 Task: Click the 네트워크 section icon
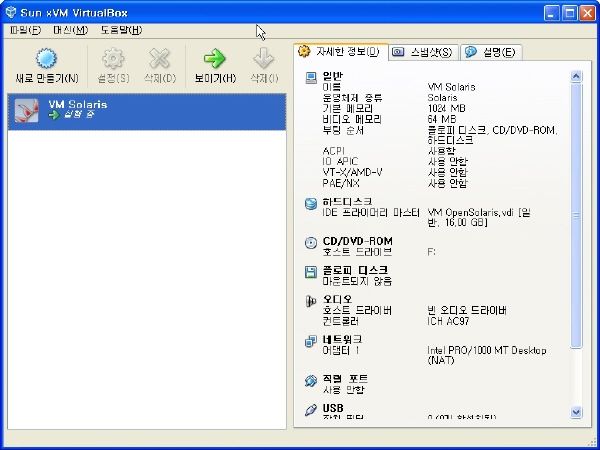[x=311, y=341]
